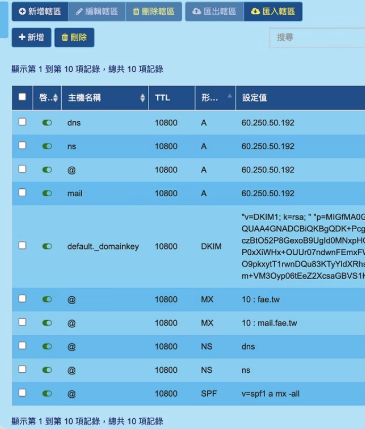Click the 編輯轄區 (edit zone) button

[97, 11]
